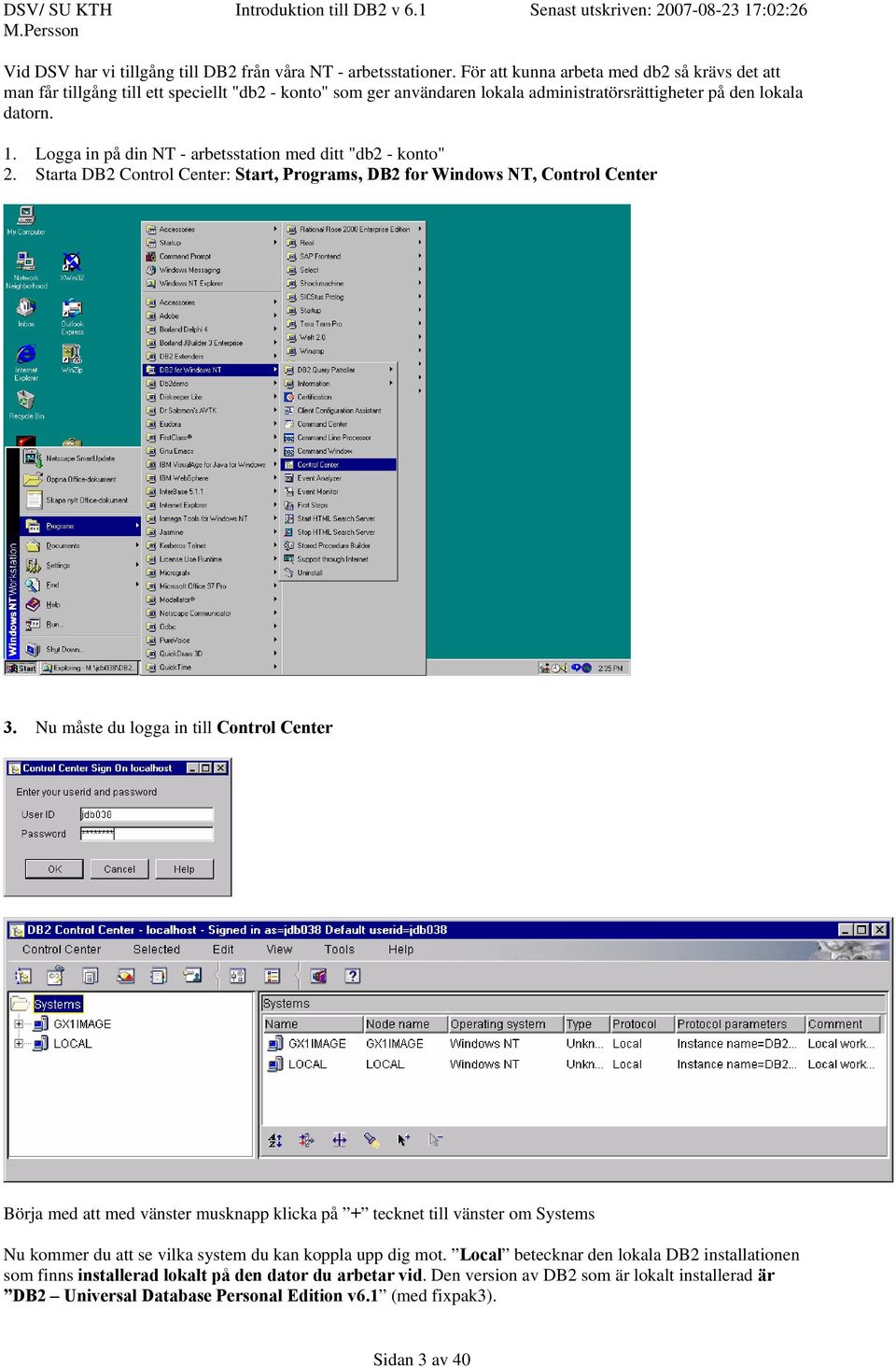Click the second Control Center toolbar icon with gear

point(56,976)
